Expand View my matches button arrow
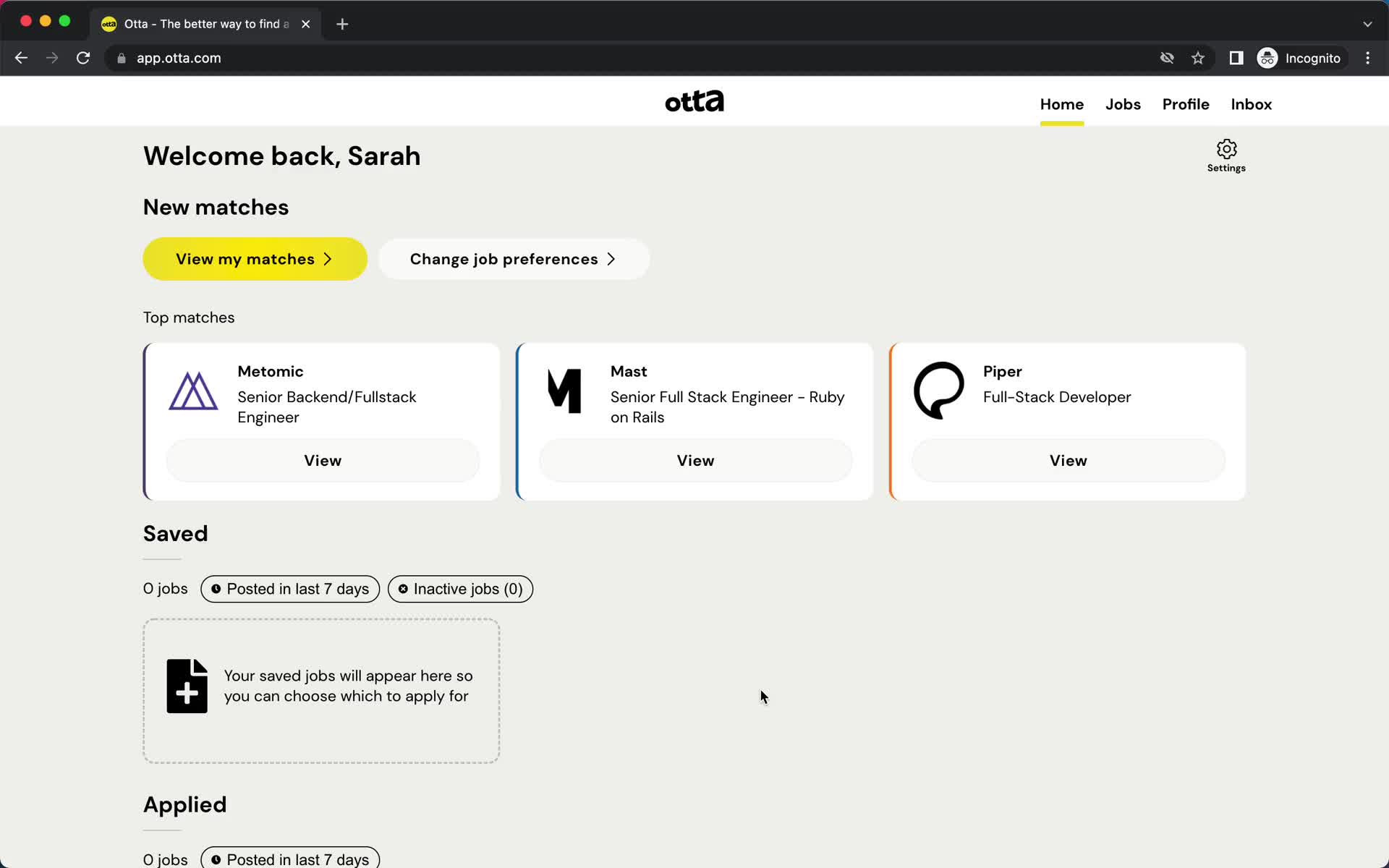The image size is (1389, 868). (327, 259)
